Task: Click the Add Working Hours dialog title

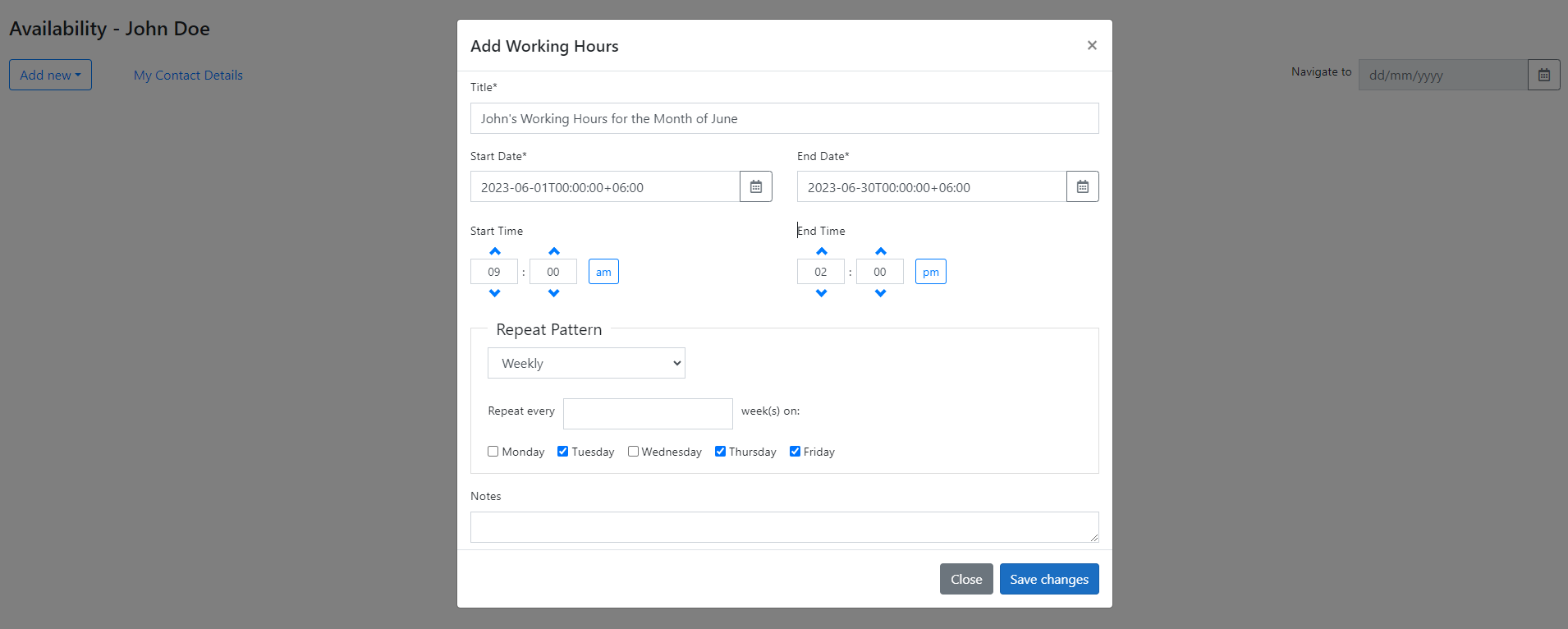Action: click(x=544, y=46)
